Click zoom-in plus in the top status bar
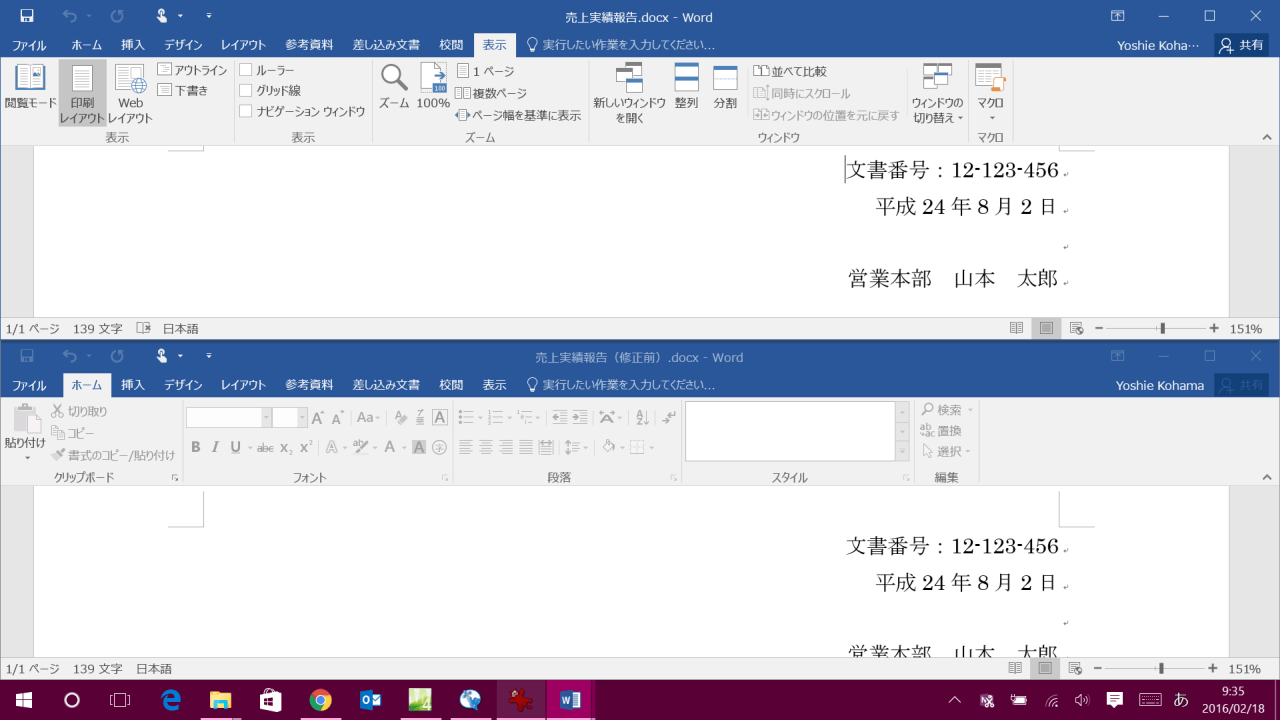The width and height of the screenshot is (1280, 720). pos(1214,328)
